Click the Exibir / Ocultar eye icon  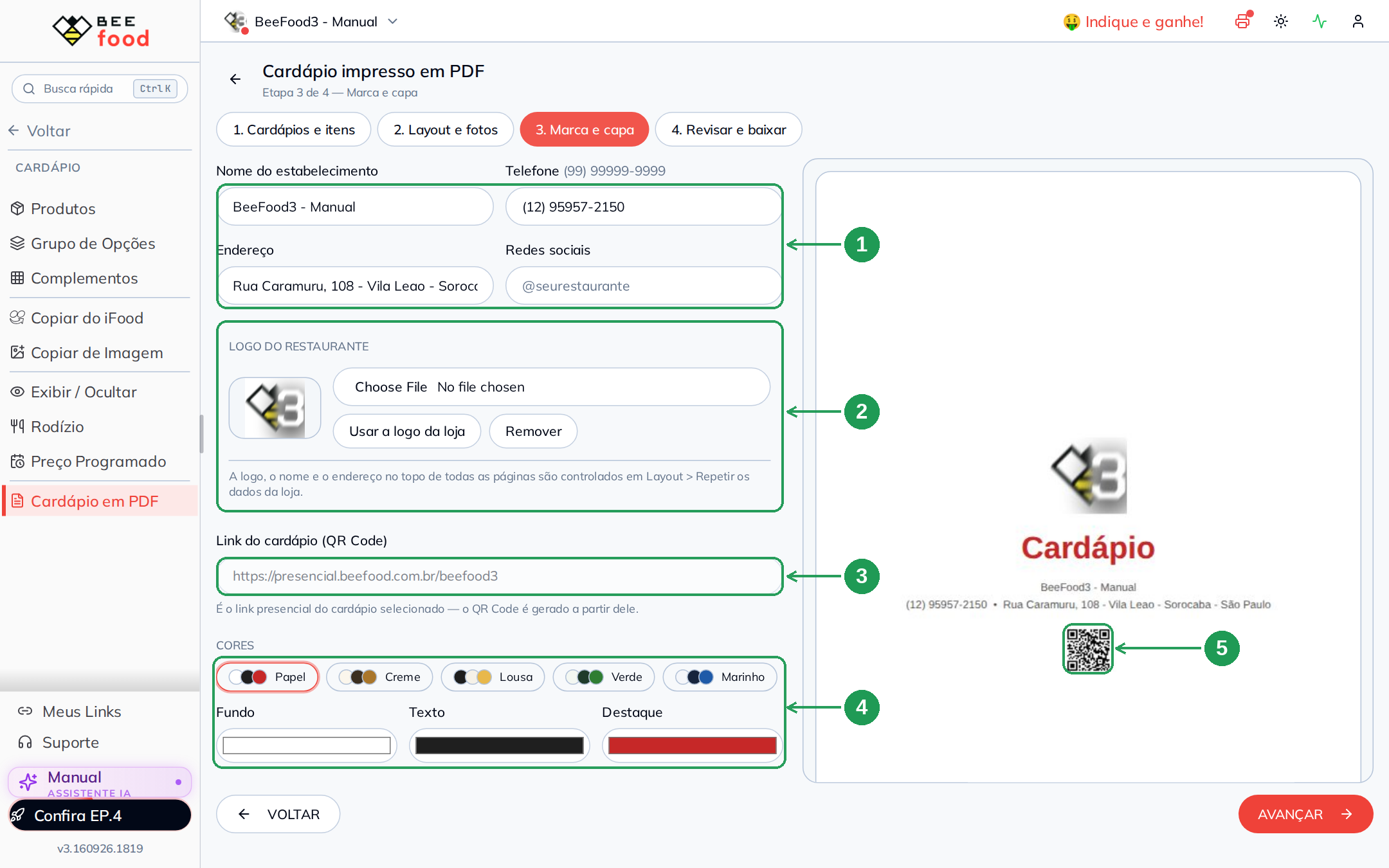coord(17,392)
